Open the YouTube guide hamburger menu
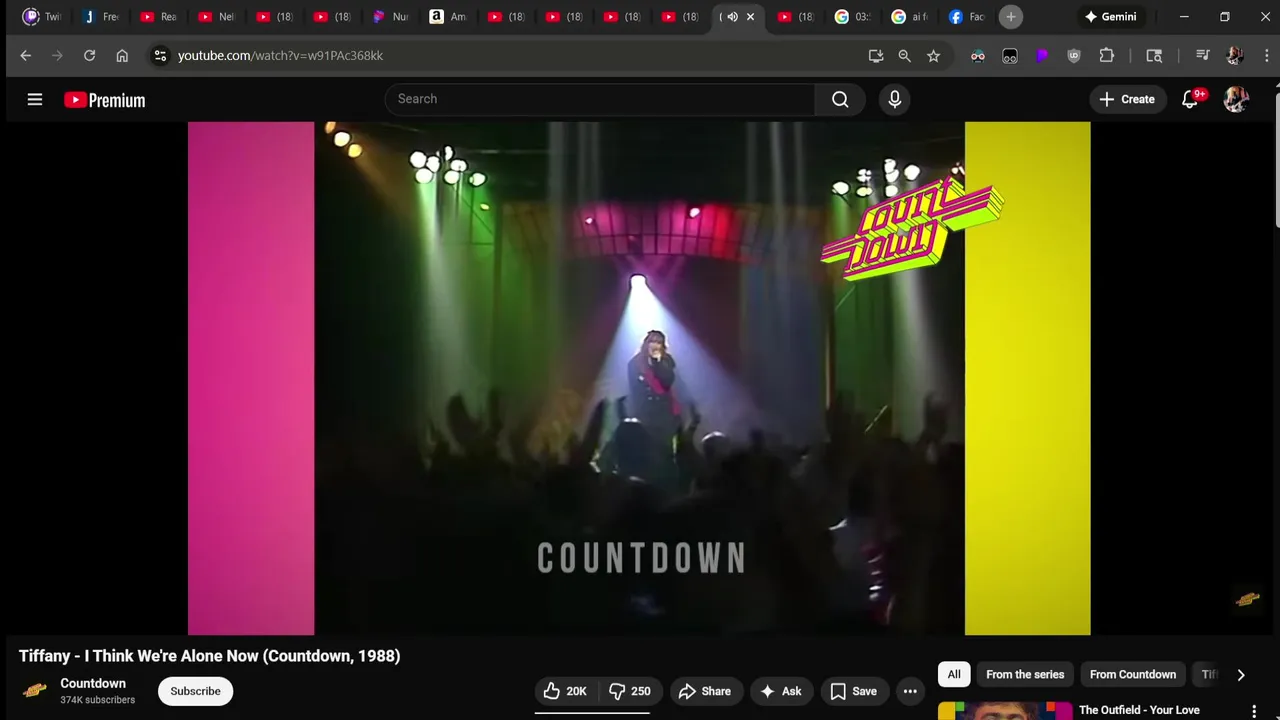The width and height of the screenshot is (1280, 720). pyautogui.click(x=35, y=99)
